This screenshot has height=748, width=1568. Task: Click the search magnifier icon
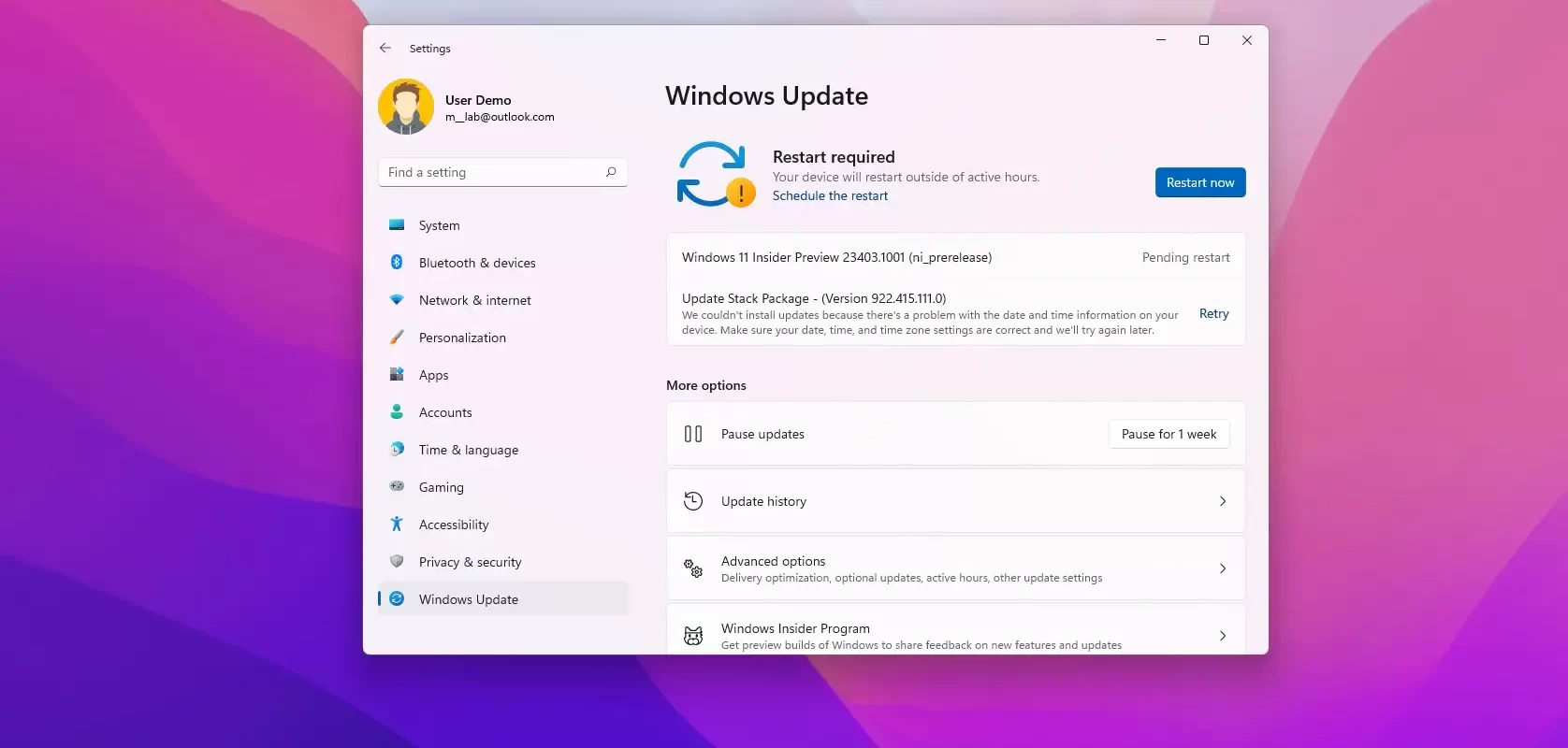point(611,172)
